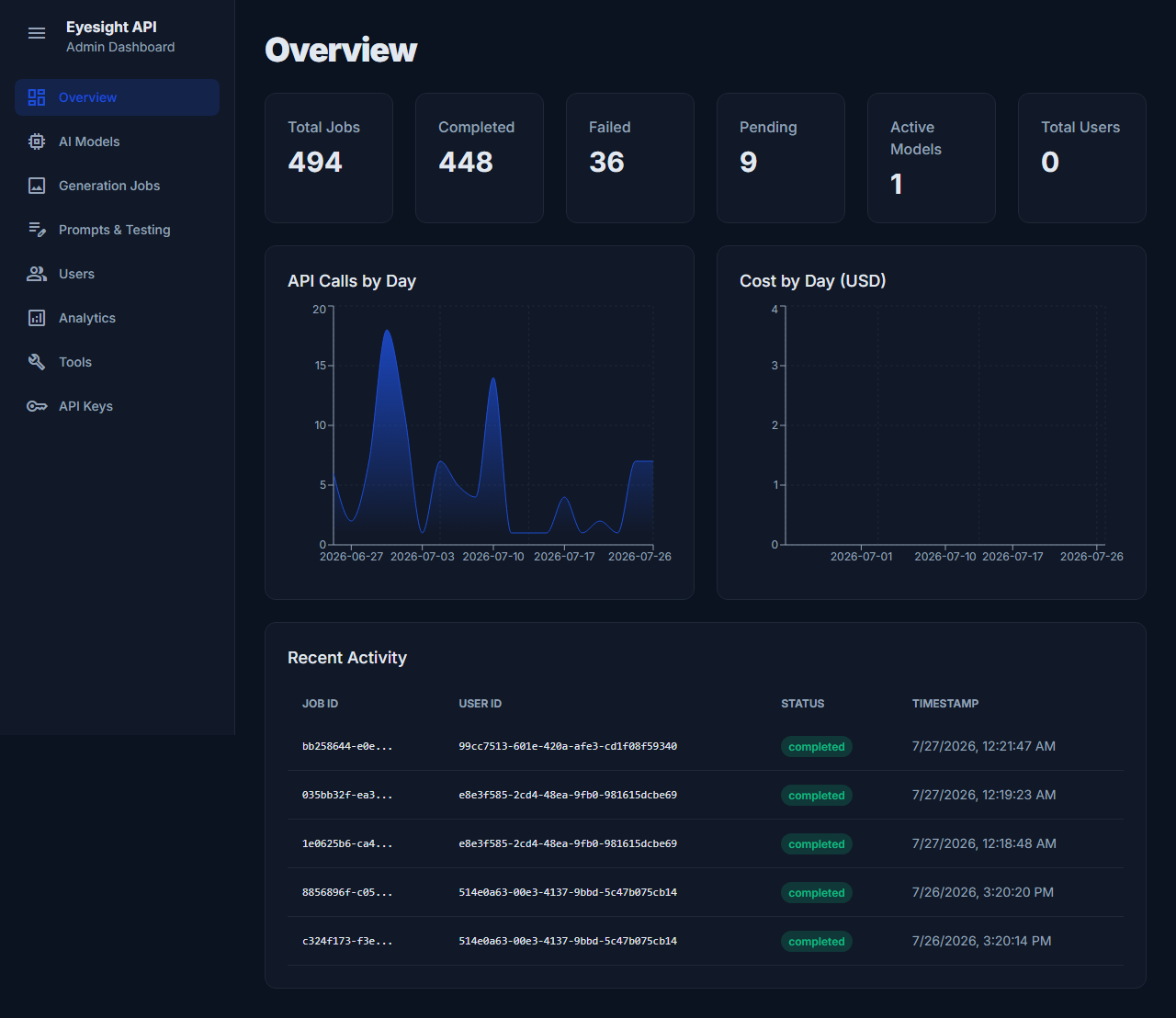1176x1018 pixels.
Task: Click the Overview grid icon
Action: (x=37, y=97)
